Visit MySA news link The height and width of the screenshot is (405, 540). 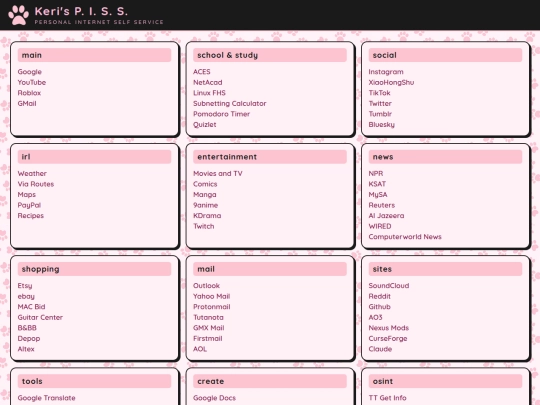click(378, 195)
